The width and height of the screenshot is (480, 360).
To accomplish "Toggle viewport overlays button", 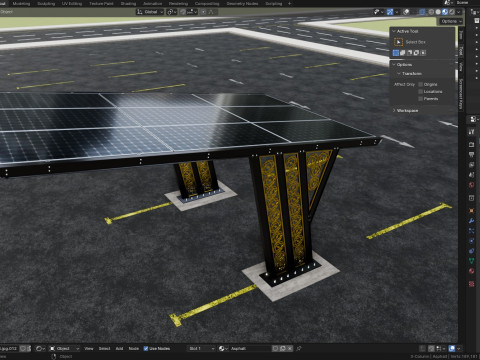I will pyautogui.click(x=406, y=12).
